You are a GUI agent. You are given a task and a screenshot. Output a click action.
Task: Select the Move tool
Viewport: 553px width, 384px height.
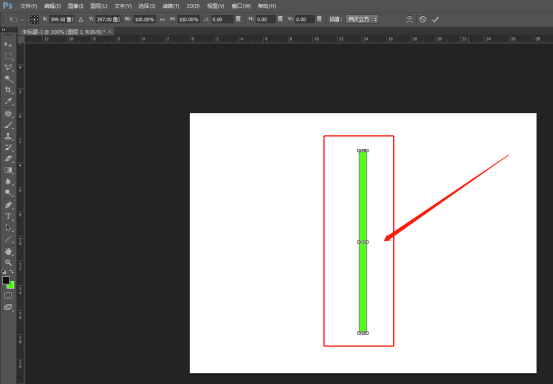point(8,45)
